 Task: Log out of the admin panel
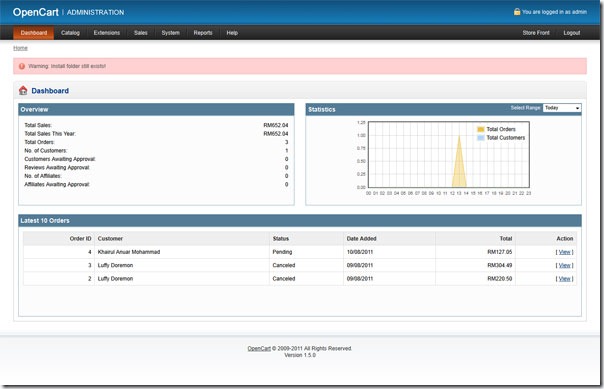pyautogui.click(x=572, y=33)
